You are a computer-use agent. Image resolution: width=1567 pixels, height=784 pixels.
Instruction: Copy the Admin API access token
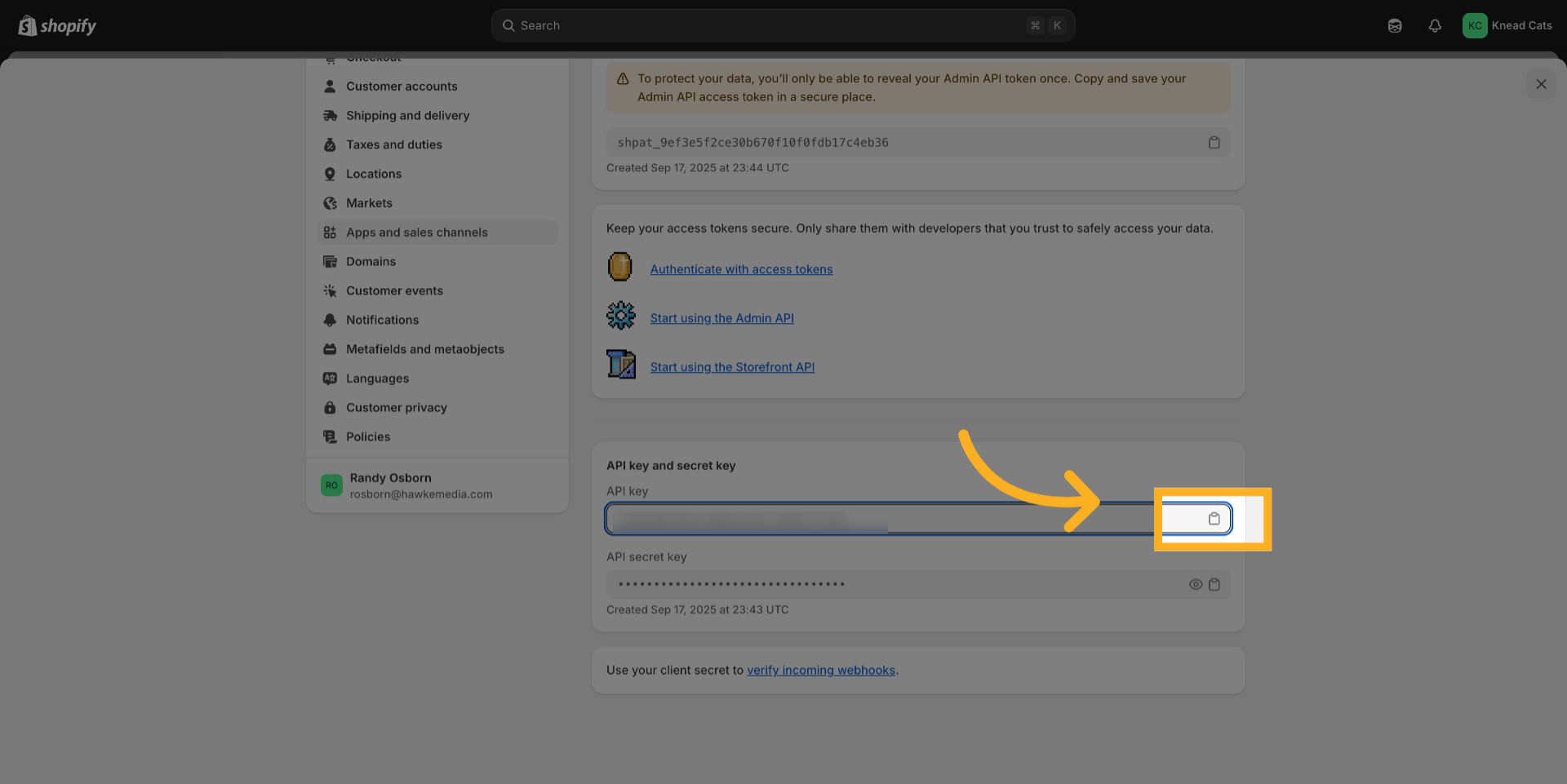[1214, 143]
